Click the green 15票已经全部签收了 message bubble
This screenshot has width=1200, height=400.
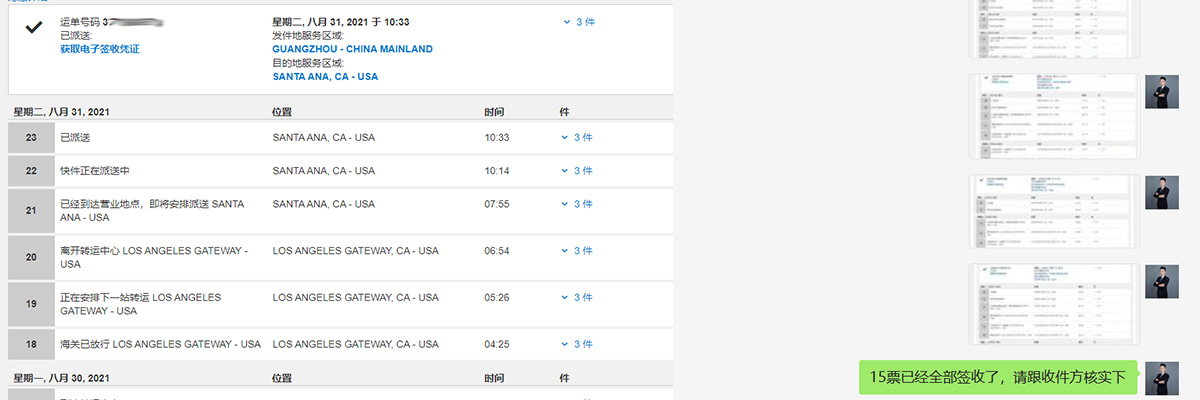(999, 377)
